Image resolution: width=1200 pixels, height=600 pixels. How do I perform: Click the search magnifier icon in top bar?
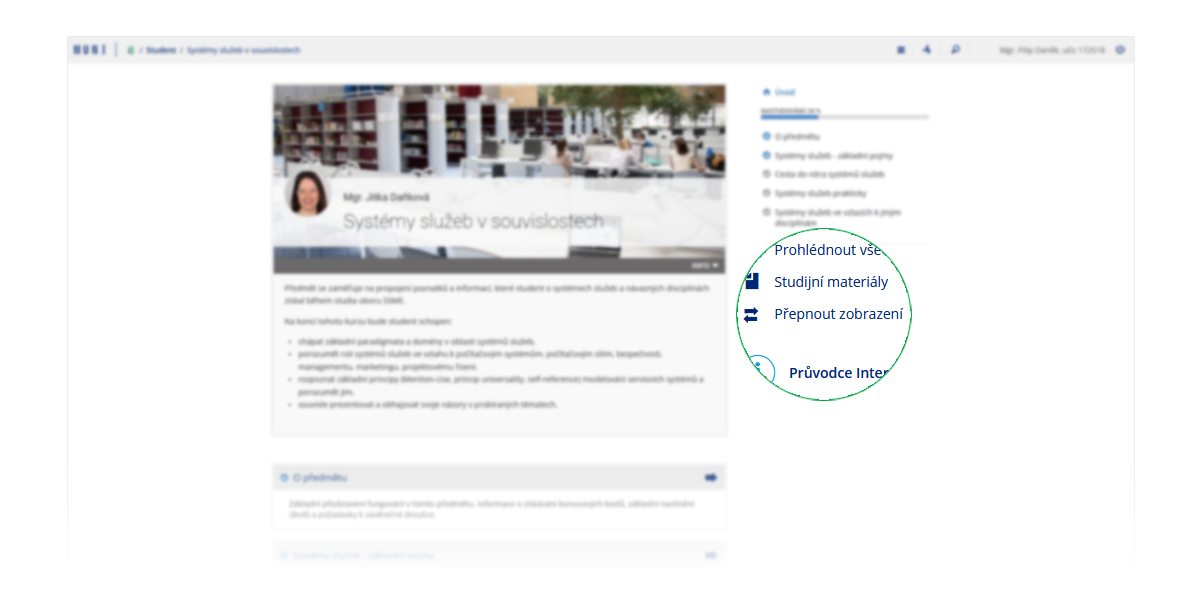pyautogui.click(x=955, y=50)
